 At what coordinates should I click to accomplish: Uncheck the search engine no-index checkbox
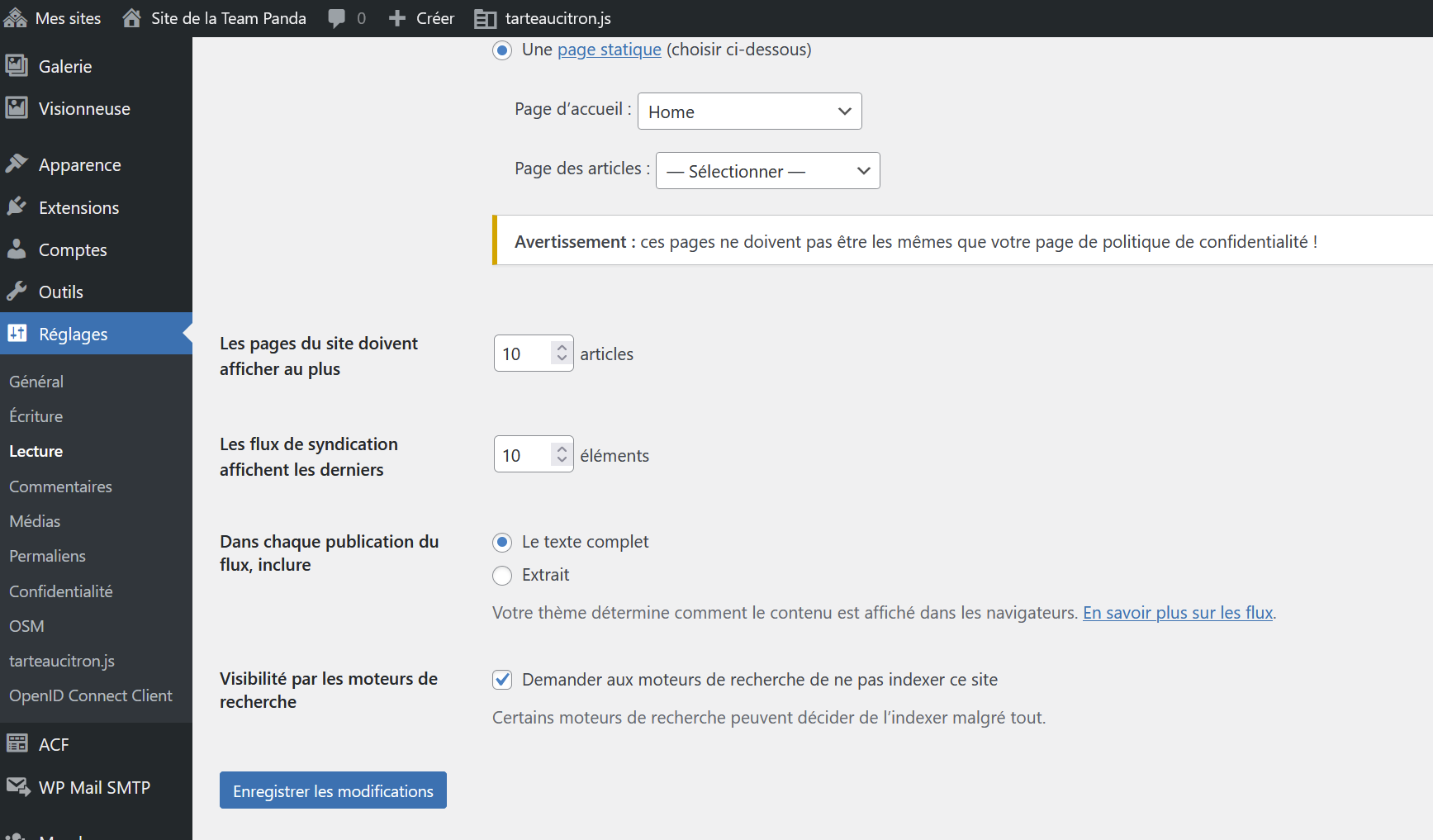click(502, 680)
